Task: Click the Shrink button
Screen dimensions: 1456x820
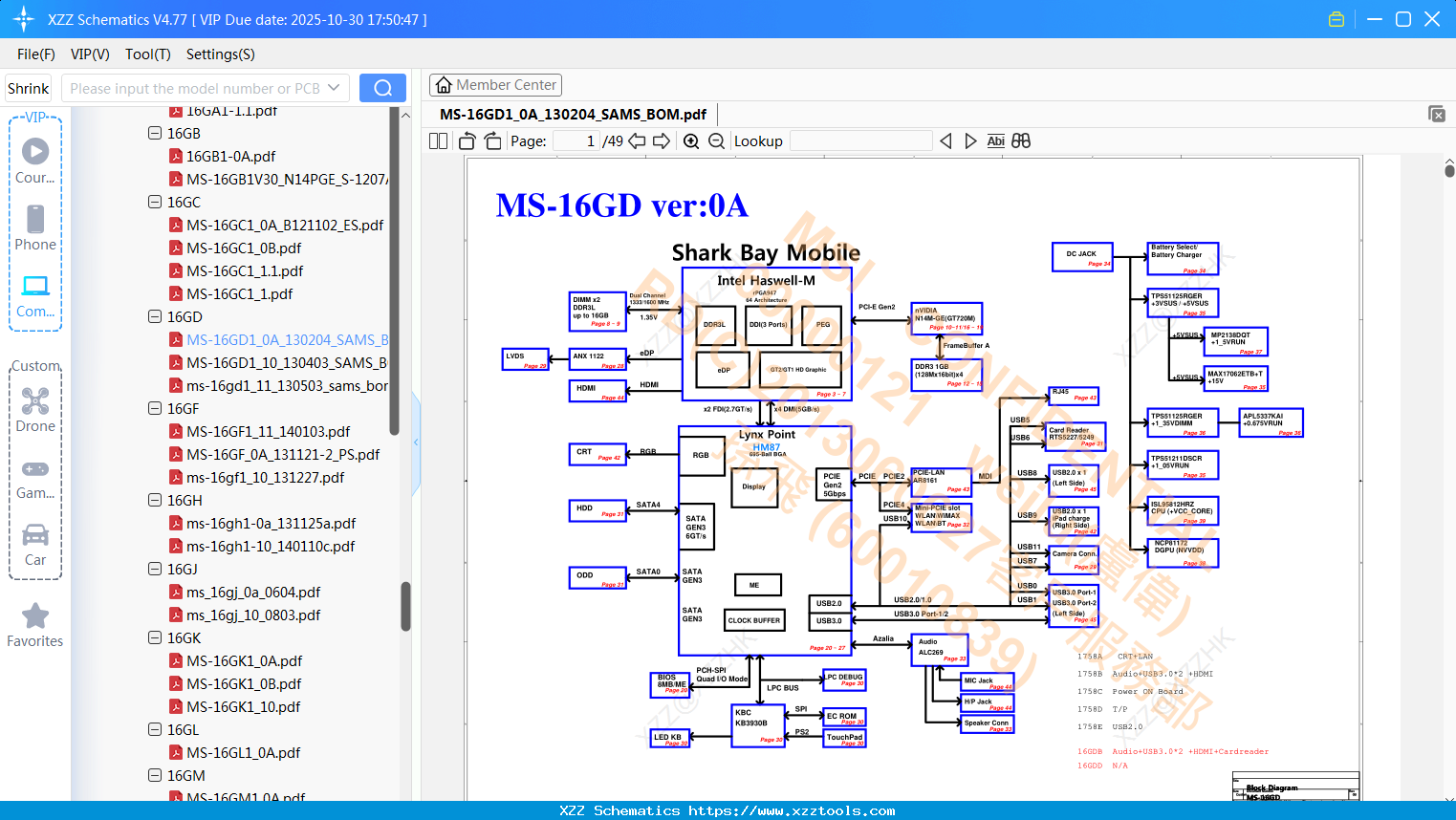Action: [x=29, y=88]
